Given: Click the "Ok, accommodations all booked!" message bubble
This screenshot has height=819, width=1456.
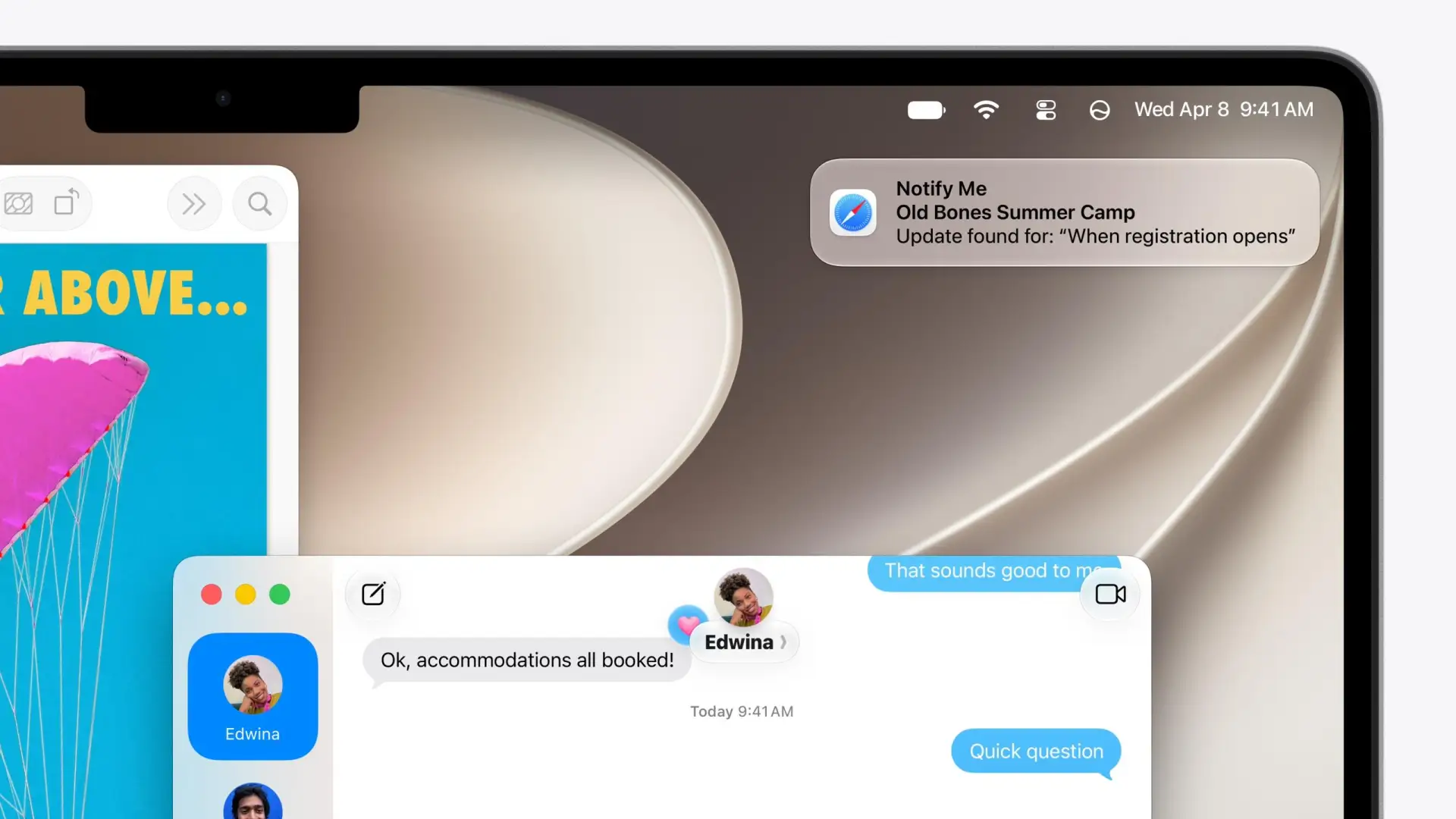Looking at the screenshot, I should 527,660.
